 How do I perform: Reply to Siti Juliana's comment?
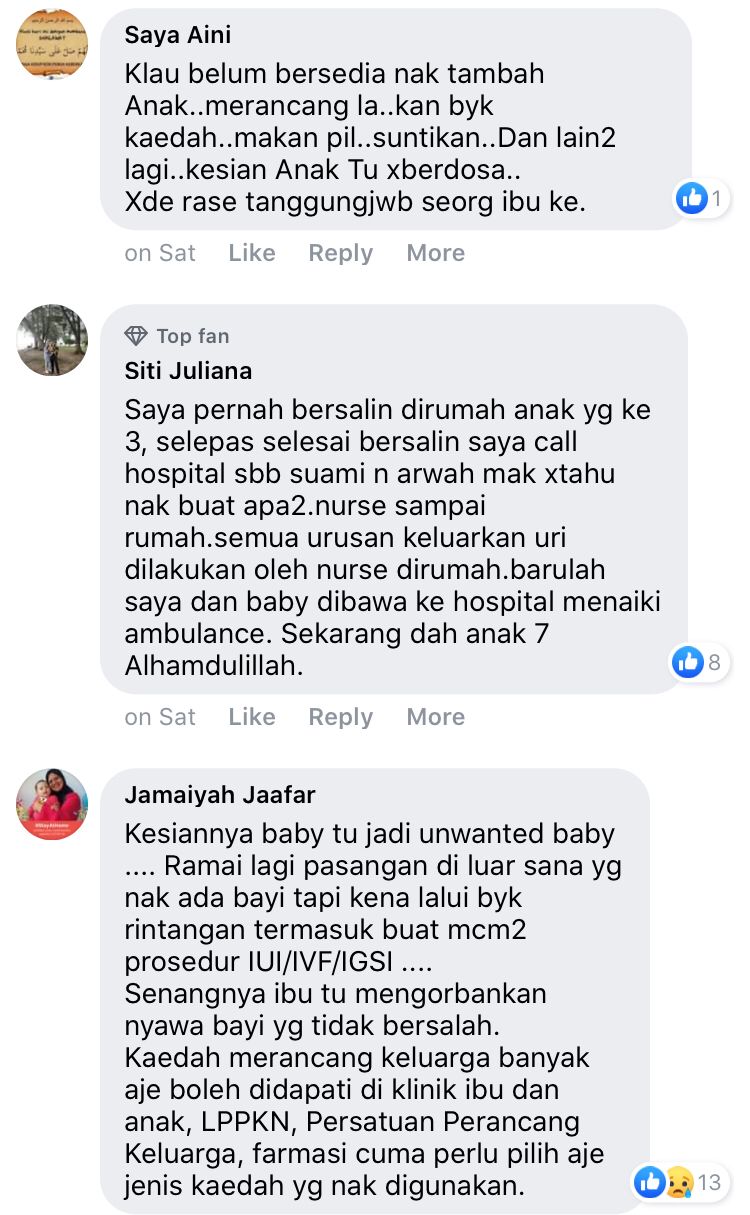point(340,717)
